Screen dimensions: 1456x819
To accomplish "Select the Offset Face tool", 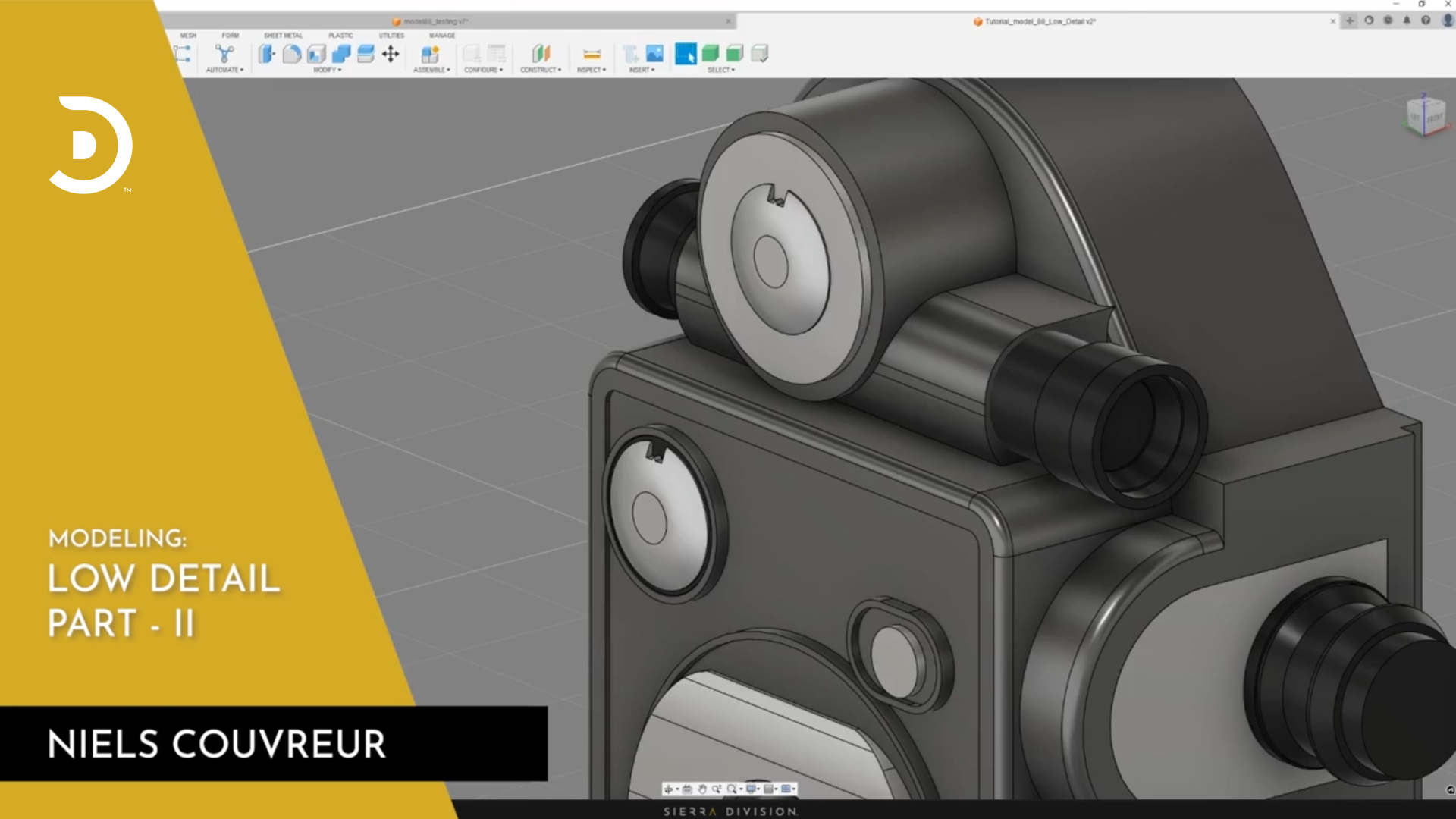I will point(366,54).
